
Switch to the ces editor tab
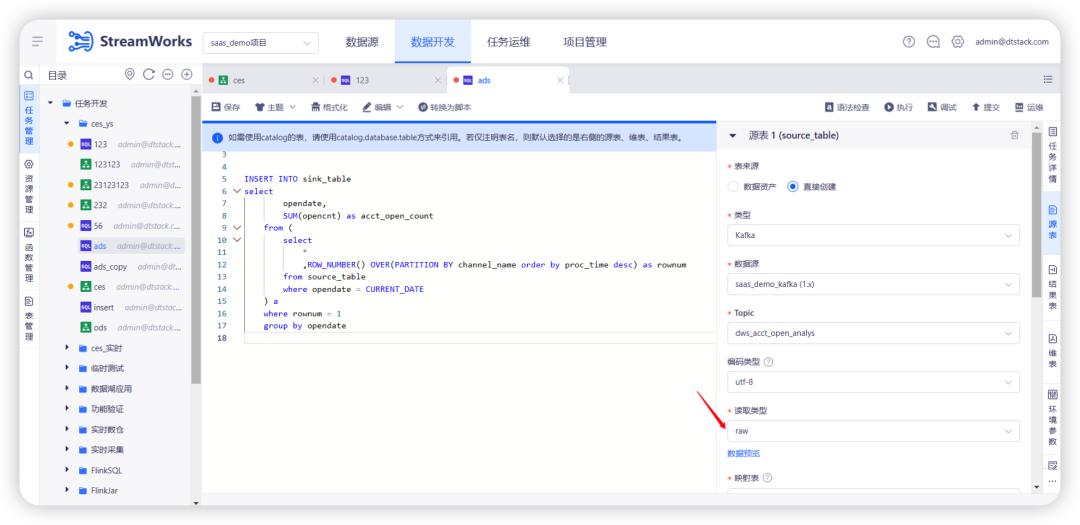pos(238,80)
